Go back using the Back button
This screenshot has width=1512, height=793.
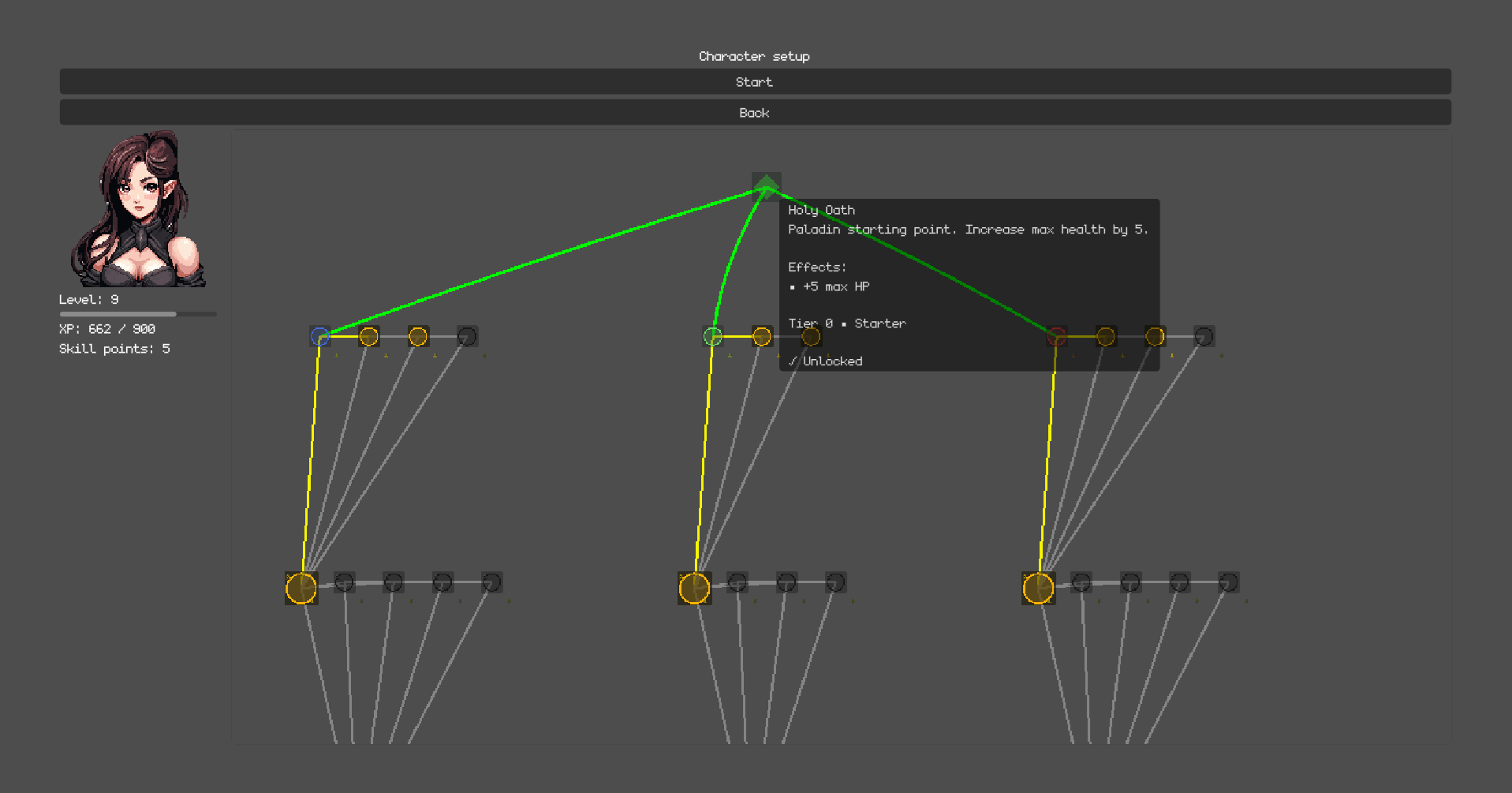755,112
